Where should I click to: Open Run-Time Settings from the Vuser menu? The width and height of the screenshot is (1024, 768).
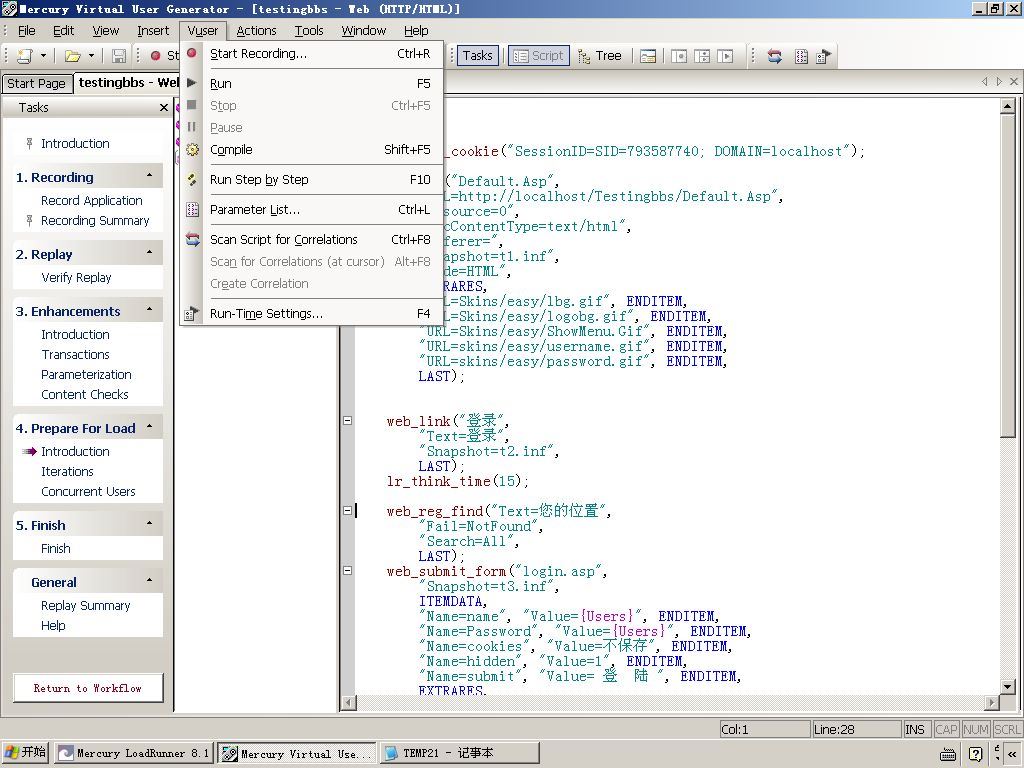tap(266, 313)
